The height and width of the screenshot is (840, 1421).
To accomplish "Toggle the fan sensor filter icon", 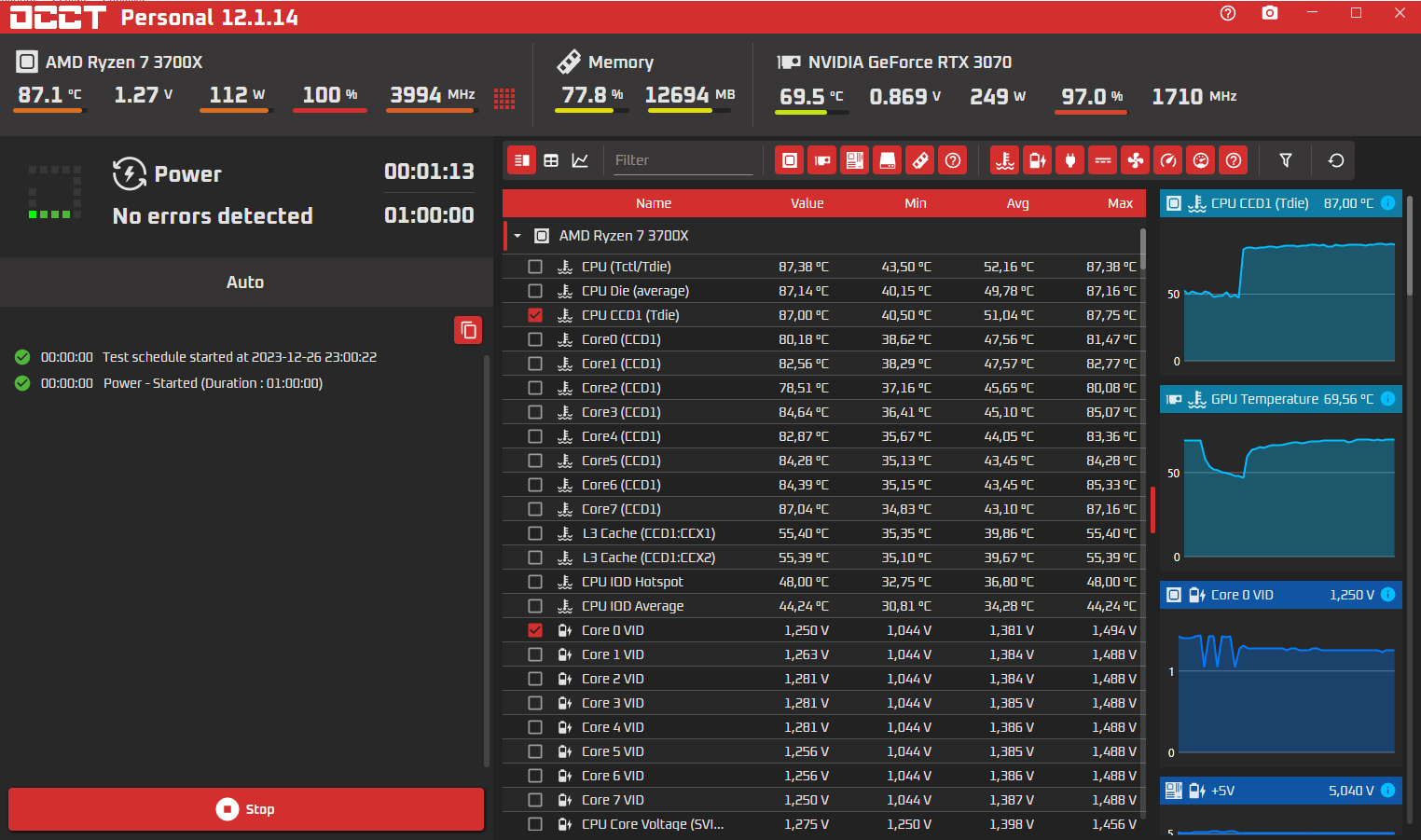I will [x=1136, y=160].
